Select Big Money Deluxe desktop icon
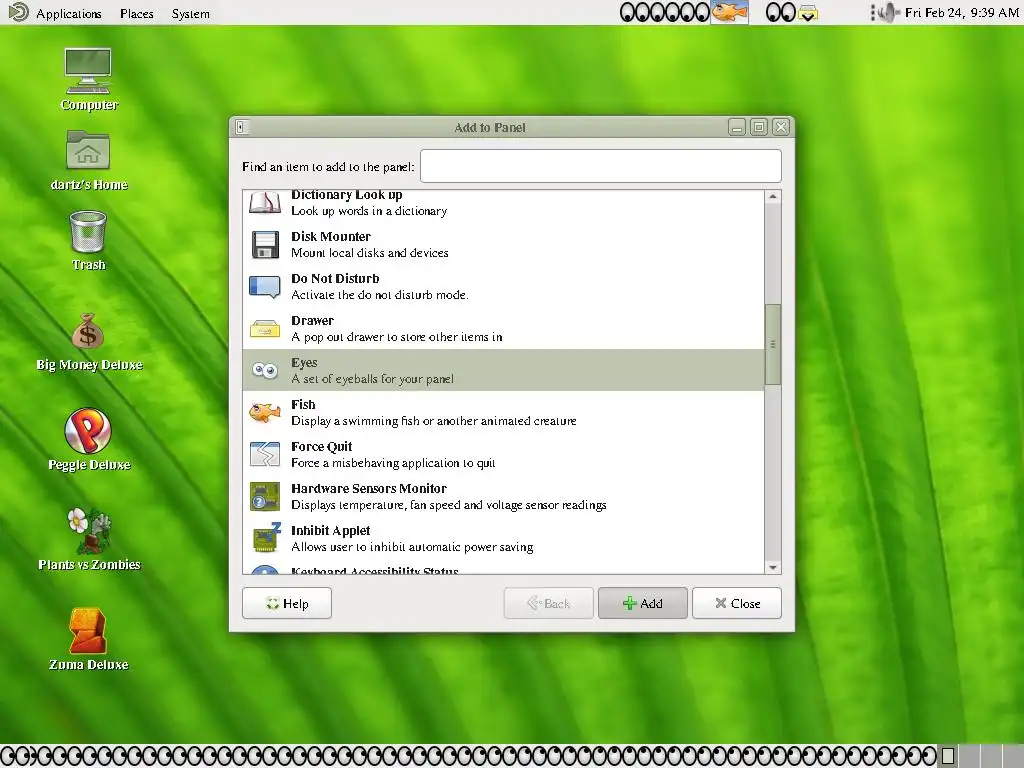 [x=88, y=331]
